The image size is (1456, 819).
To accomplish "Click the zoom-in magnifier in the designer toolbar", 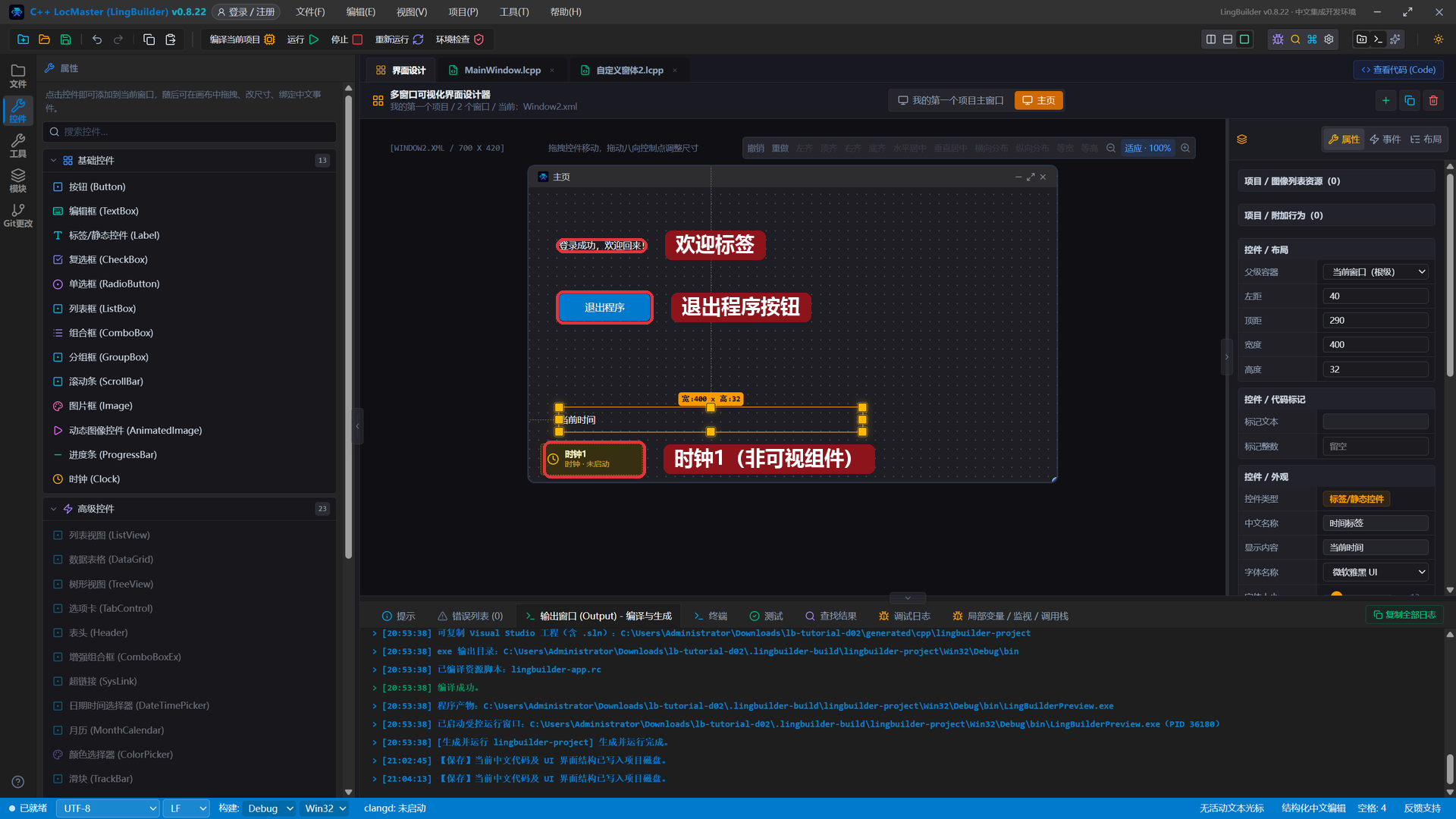I will click(x=1185, y=148).
